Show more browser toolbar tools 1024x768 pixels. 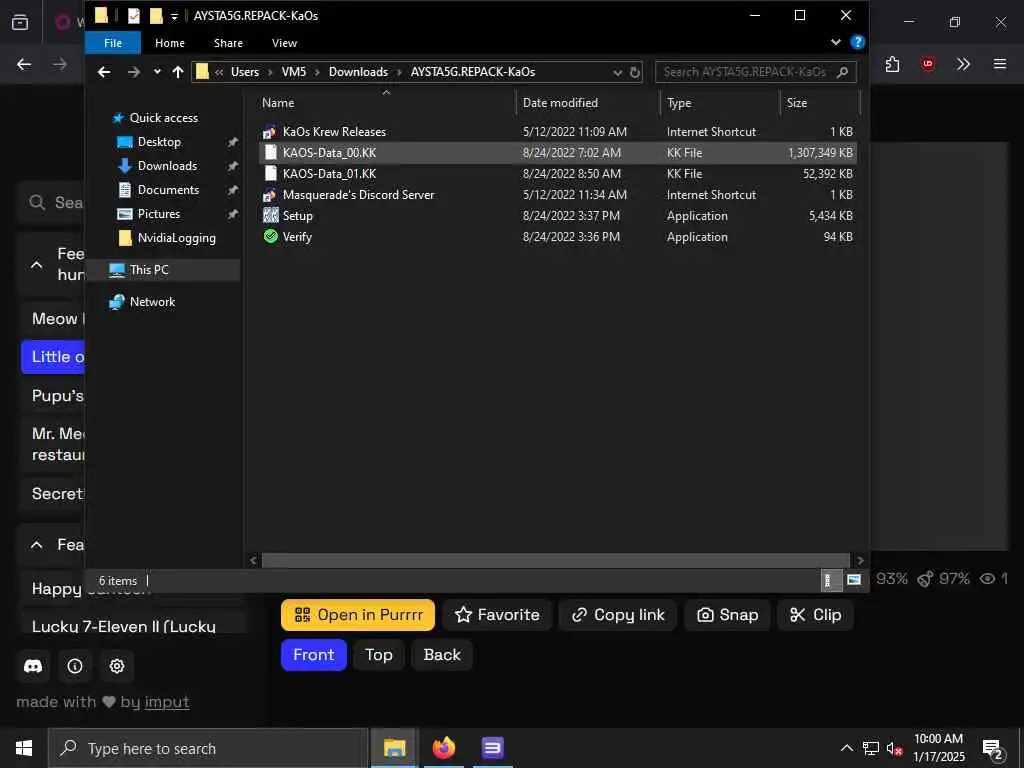pos(963,64)
